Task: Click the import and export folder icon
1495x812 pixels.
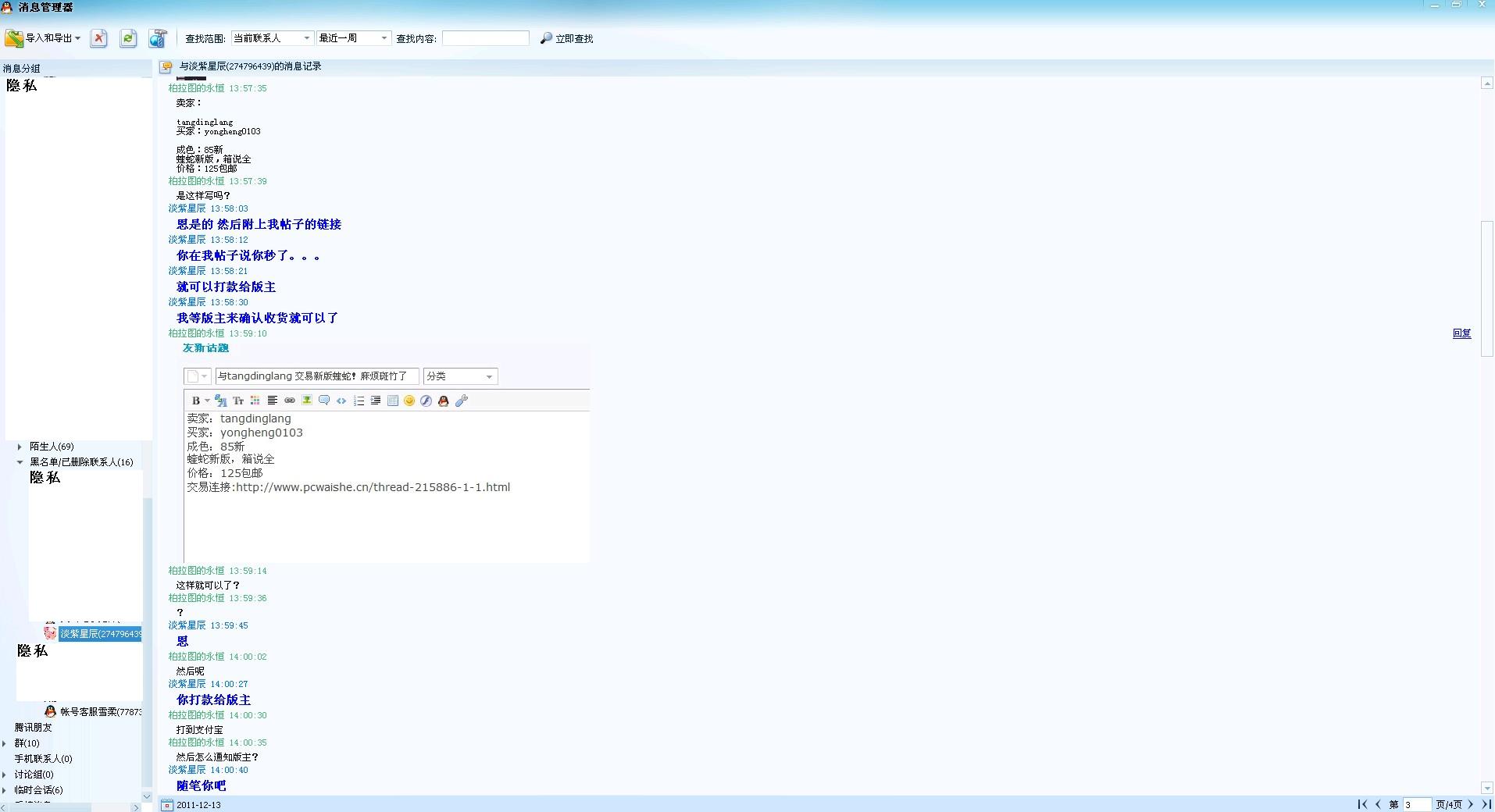Action: tap(14, 38)
